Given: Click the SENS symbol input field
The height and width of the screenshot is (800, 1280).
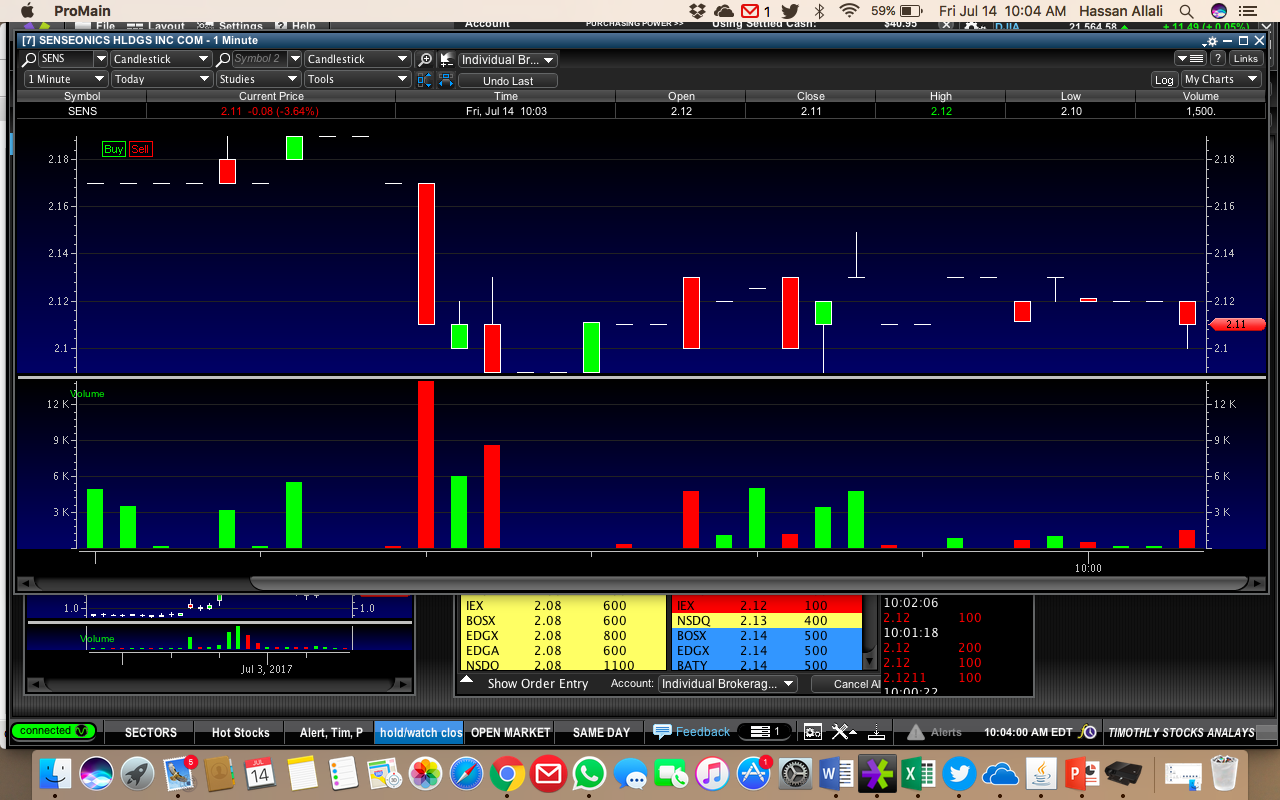Looking at the screenshot, I should (66, 59).
